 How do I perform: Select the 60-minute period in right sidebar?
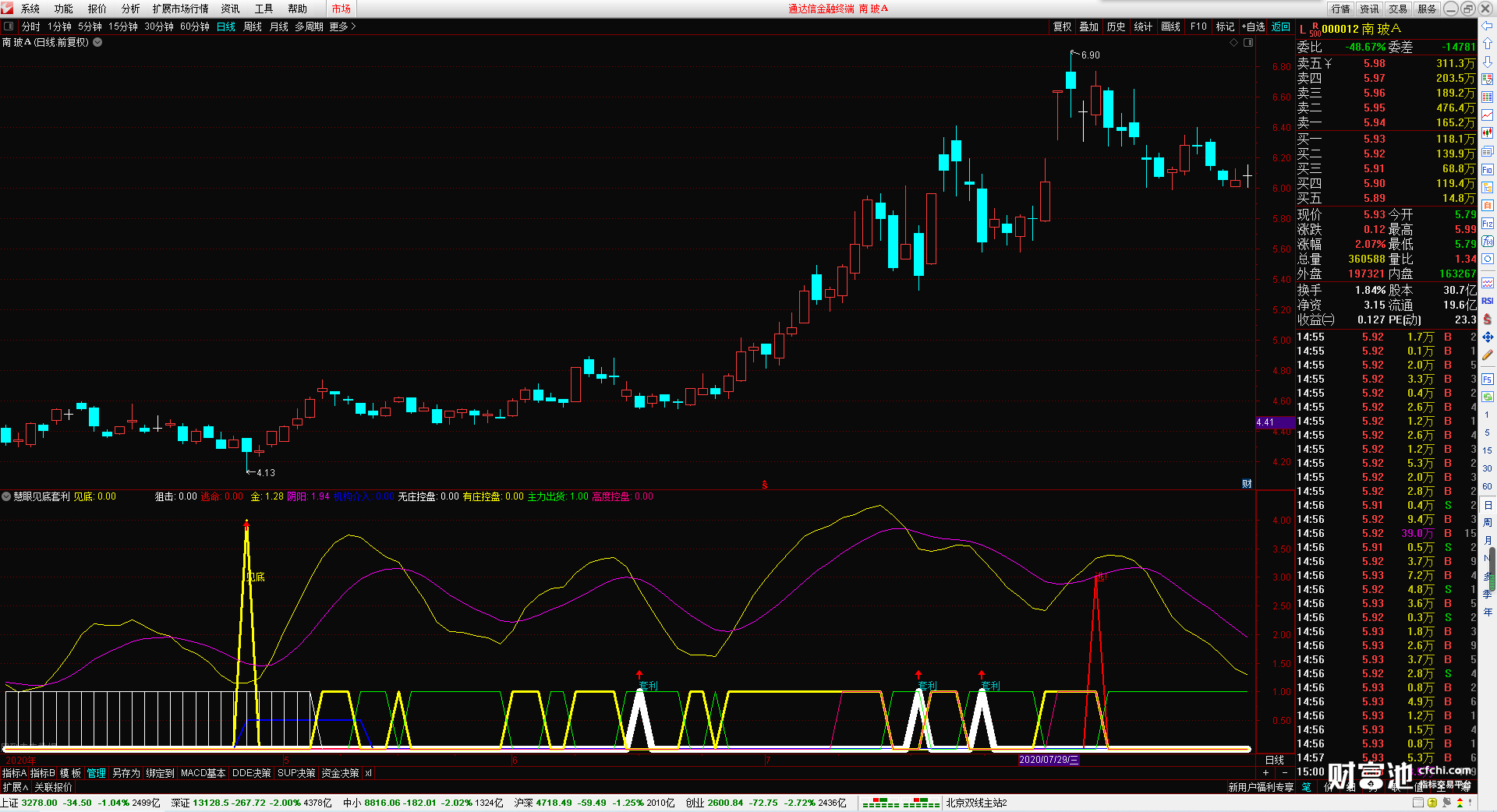tap(1488, 486)
